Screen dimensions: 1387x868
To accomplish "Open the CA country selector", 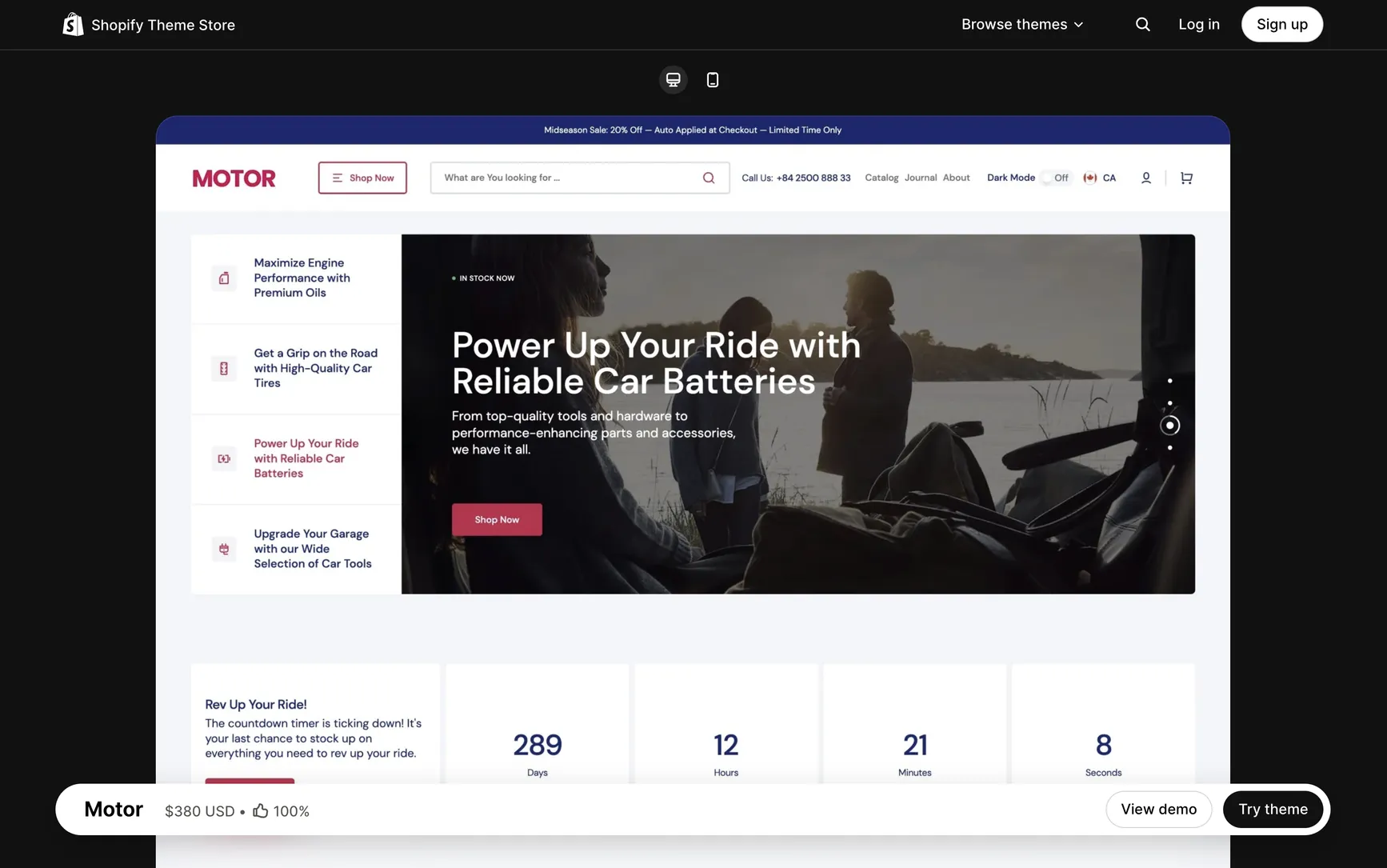I will pos(1100,178).
